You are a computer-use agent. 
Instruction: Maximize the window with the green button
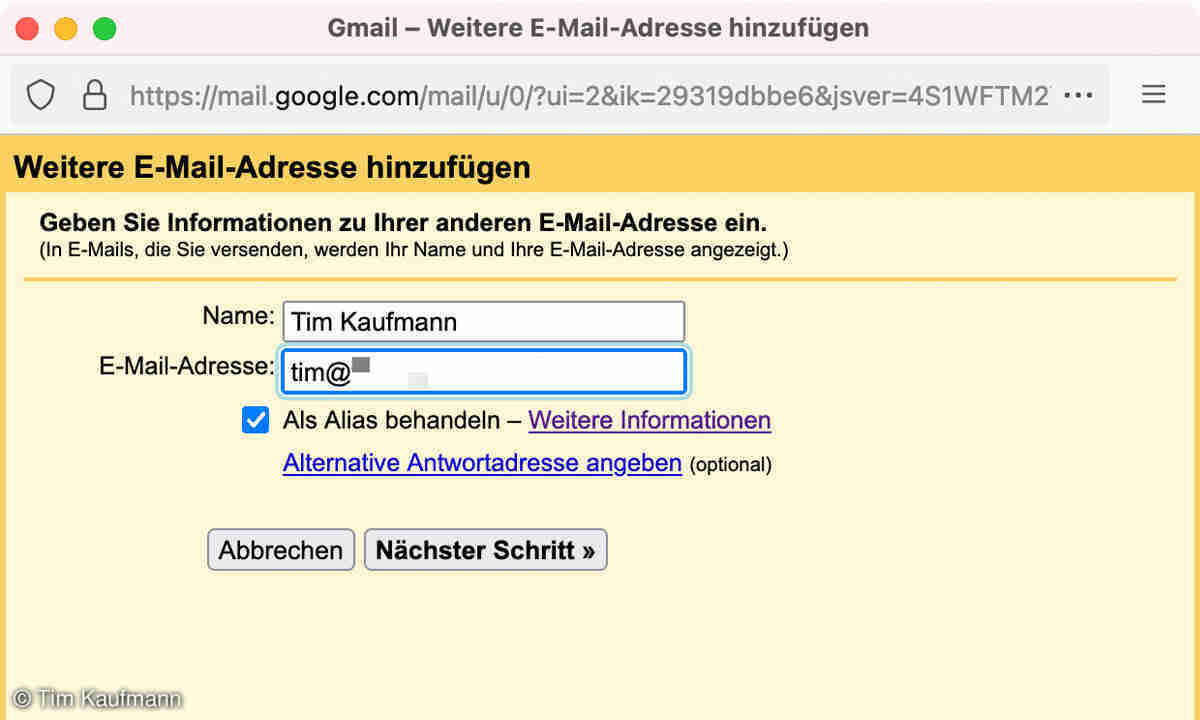point(104,29)
